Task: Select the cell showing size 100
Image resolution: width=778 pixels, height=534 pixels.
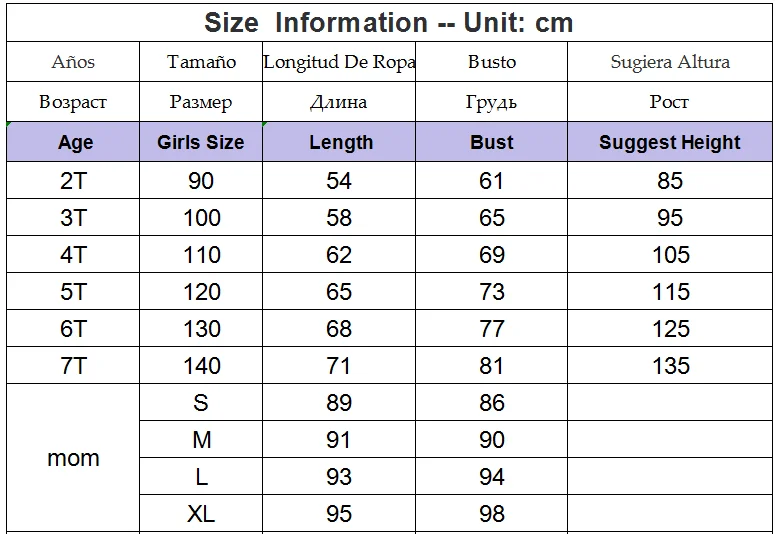Action: coord(201,217)
